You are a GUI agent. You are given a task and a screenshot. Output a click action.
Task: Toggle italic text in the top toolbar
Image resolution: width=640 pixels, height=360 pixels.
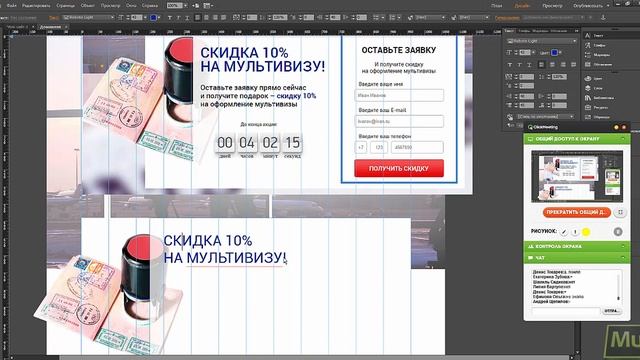coord(178,18)
